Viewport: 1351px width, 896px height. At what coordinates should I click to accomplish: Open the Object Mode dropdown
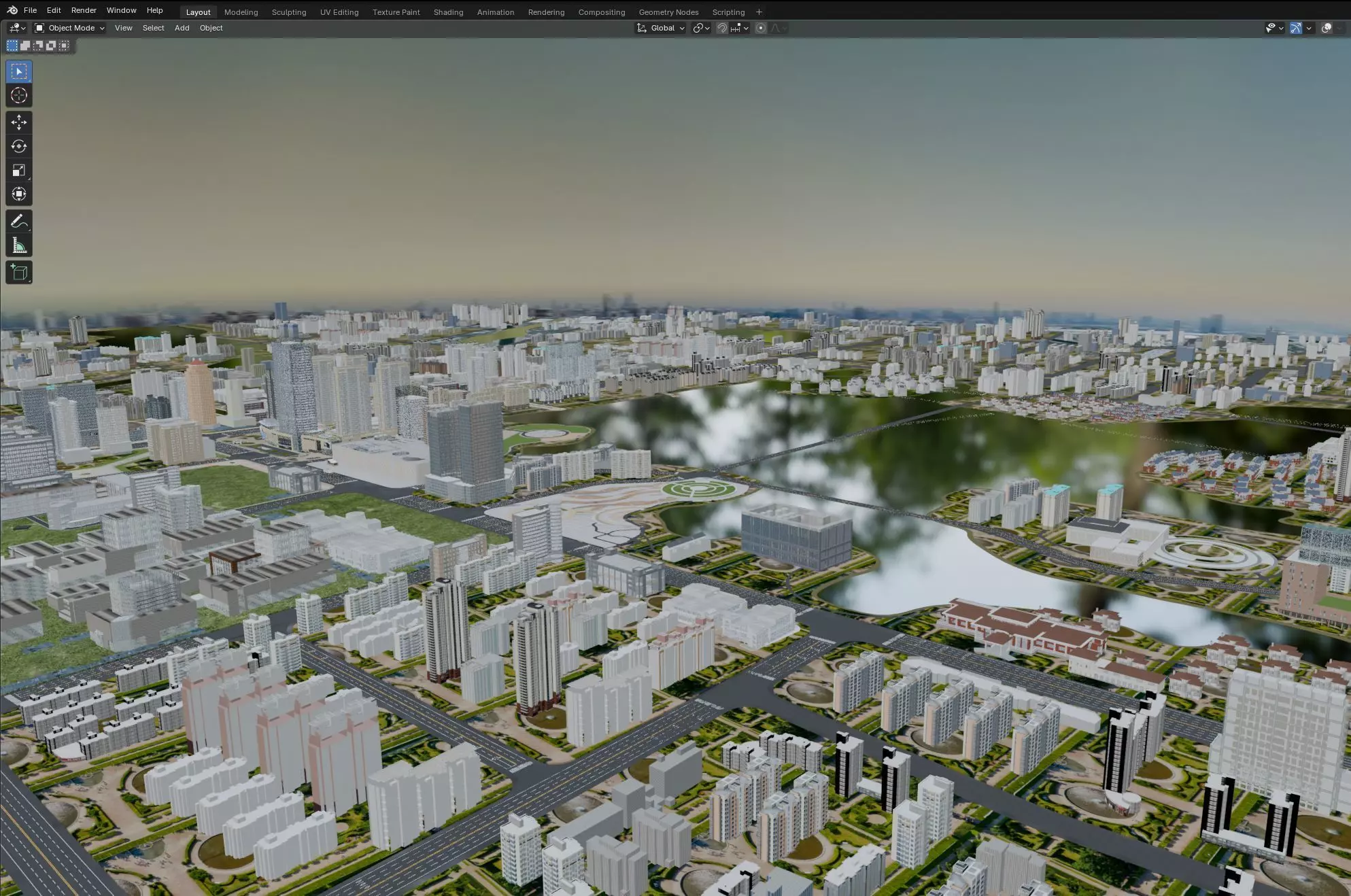69,28
